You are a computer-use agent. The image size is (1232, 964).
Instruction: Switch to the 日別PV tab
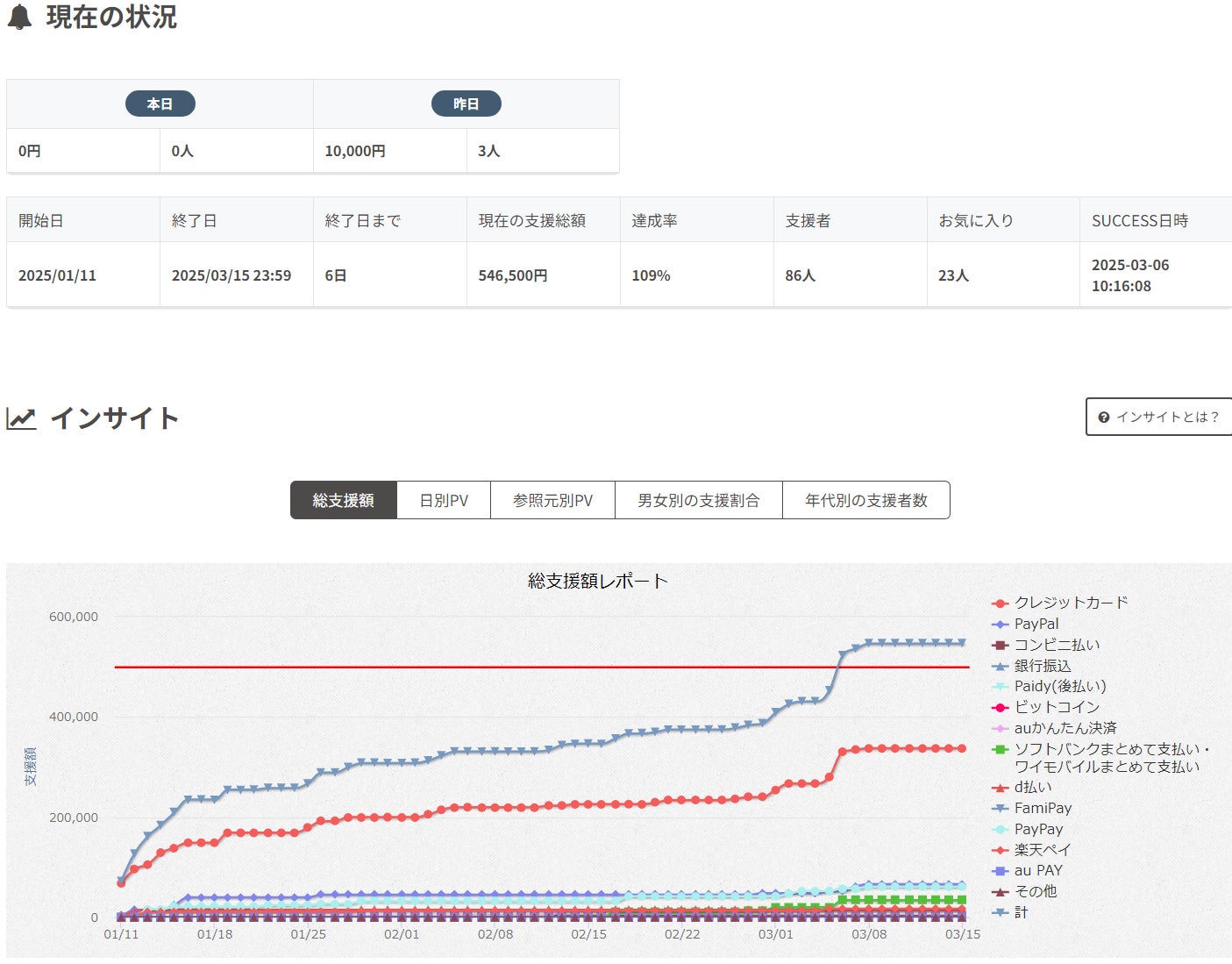444,500
